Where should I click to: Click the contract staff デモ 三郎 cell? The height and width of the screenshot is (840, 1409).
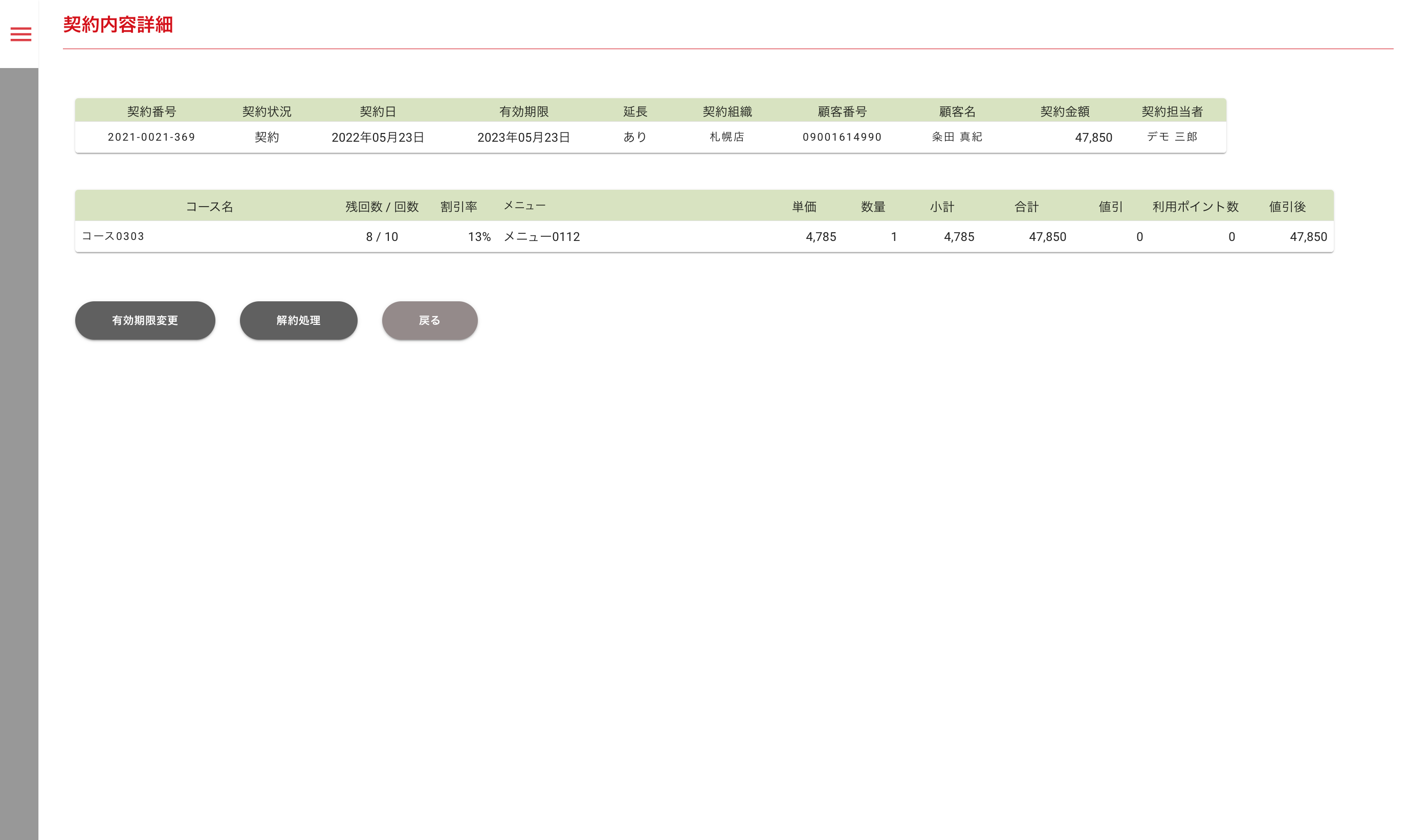click(1172, 138)
